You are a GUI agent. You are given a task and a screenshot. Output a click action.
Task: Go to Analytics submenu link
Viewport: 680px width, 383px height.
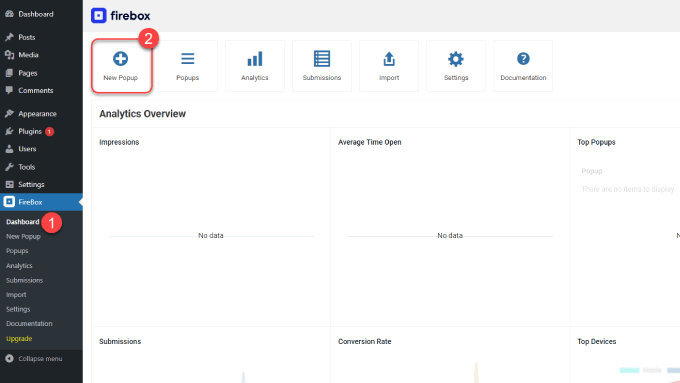(x=19, y=265)
